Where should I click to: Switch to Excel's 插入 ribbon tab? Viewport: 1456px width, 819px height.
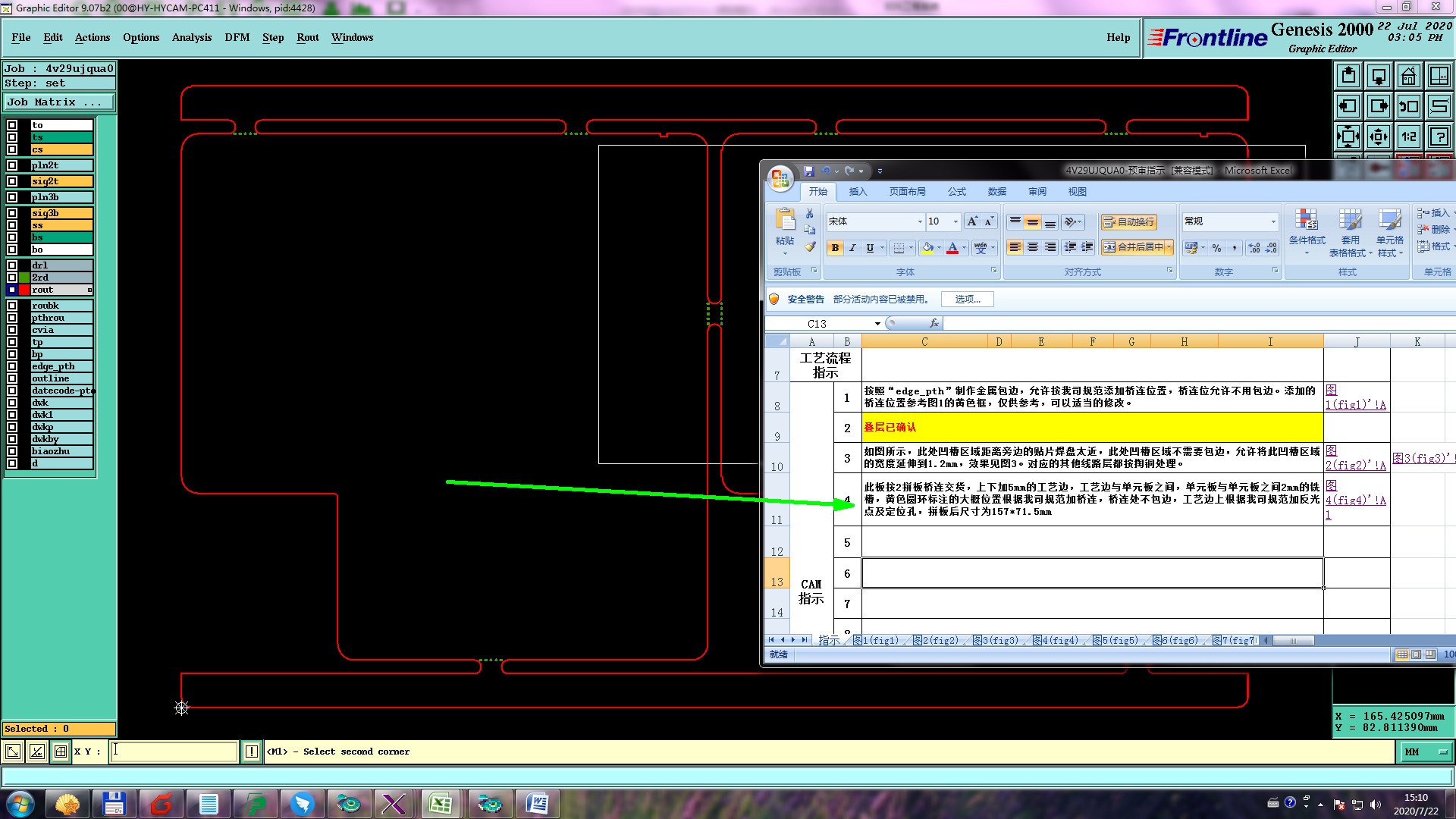(858, 192)
